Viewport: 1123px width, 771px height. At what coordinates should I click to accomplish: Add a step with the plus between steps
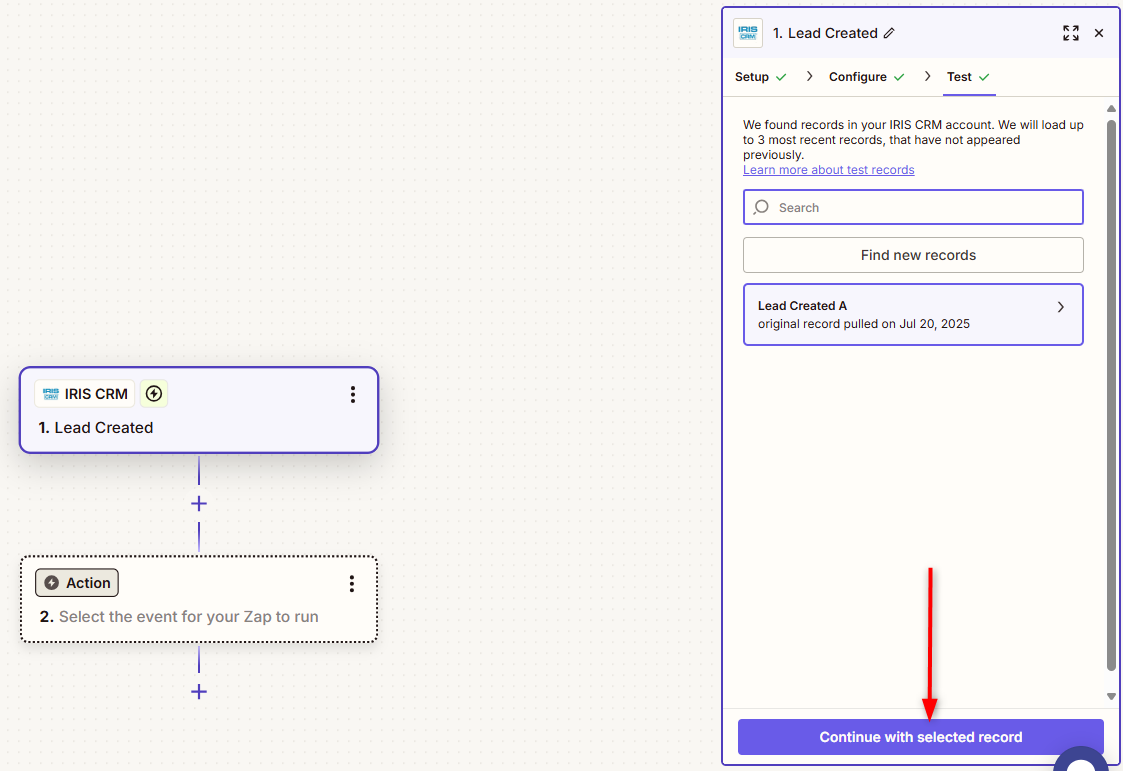pos(199,504)
